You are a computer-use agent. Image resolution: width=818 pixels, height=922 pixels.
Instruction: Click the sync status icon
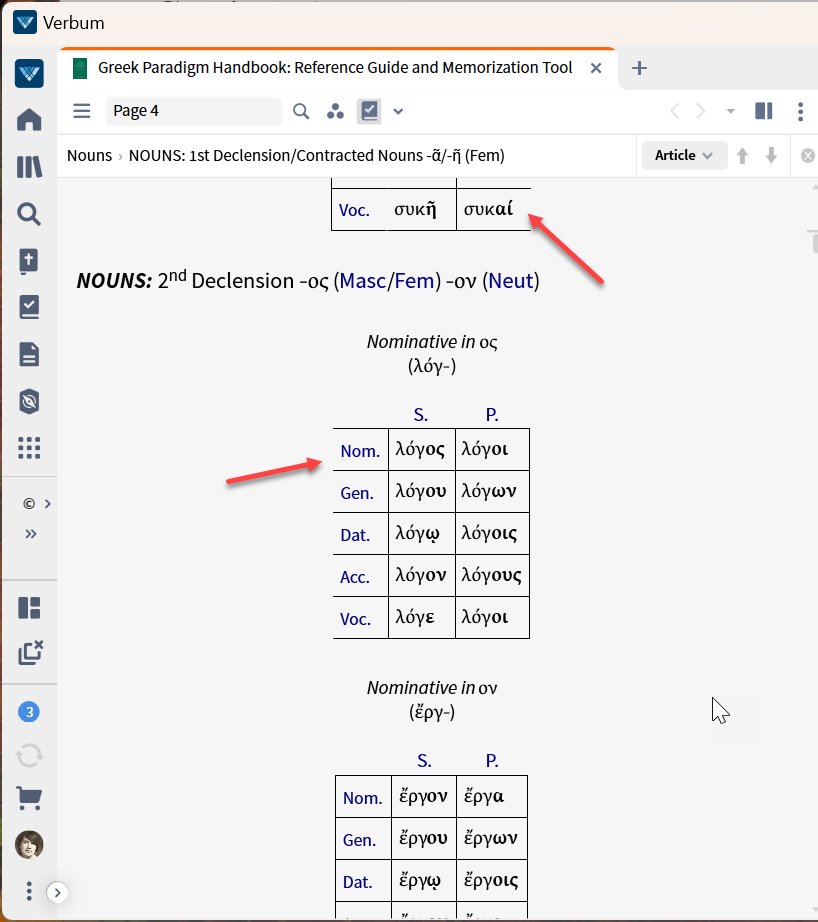click(x=29, y=756)
